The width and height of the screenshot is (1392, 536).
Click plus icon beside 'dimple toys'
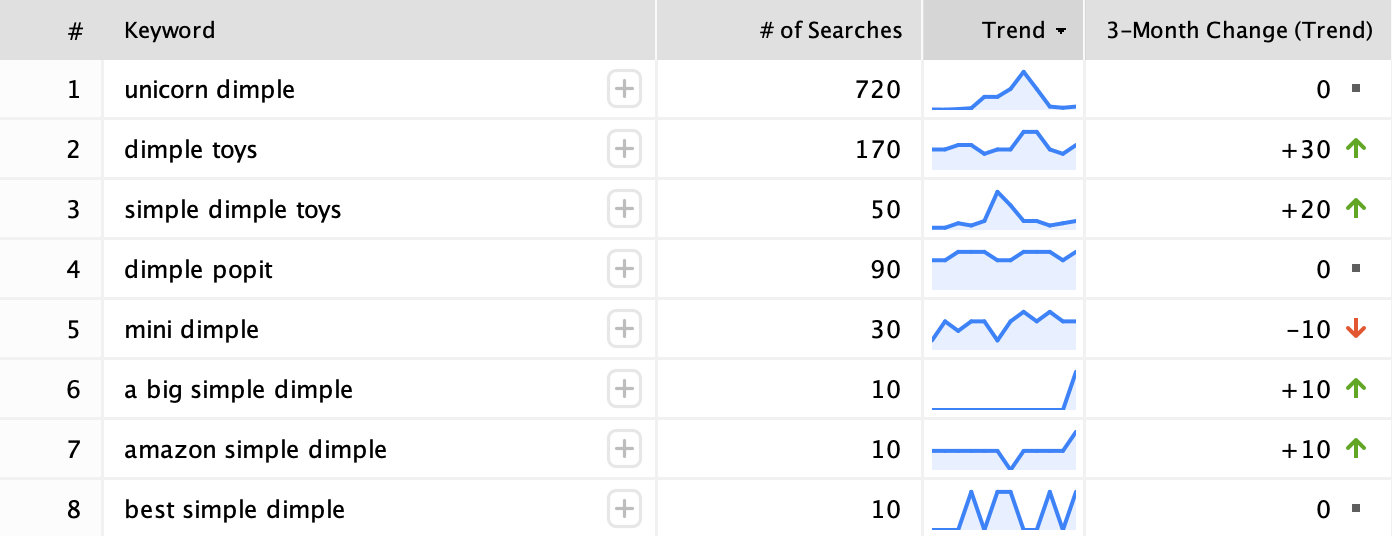pos(624,150)
